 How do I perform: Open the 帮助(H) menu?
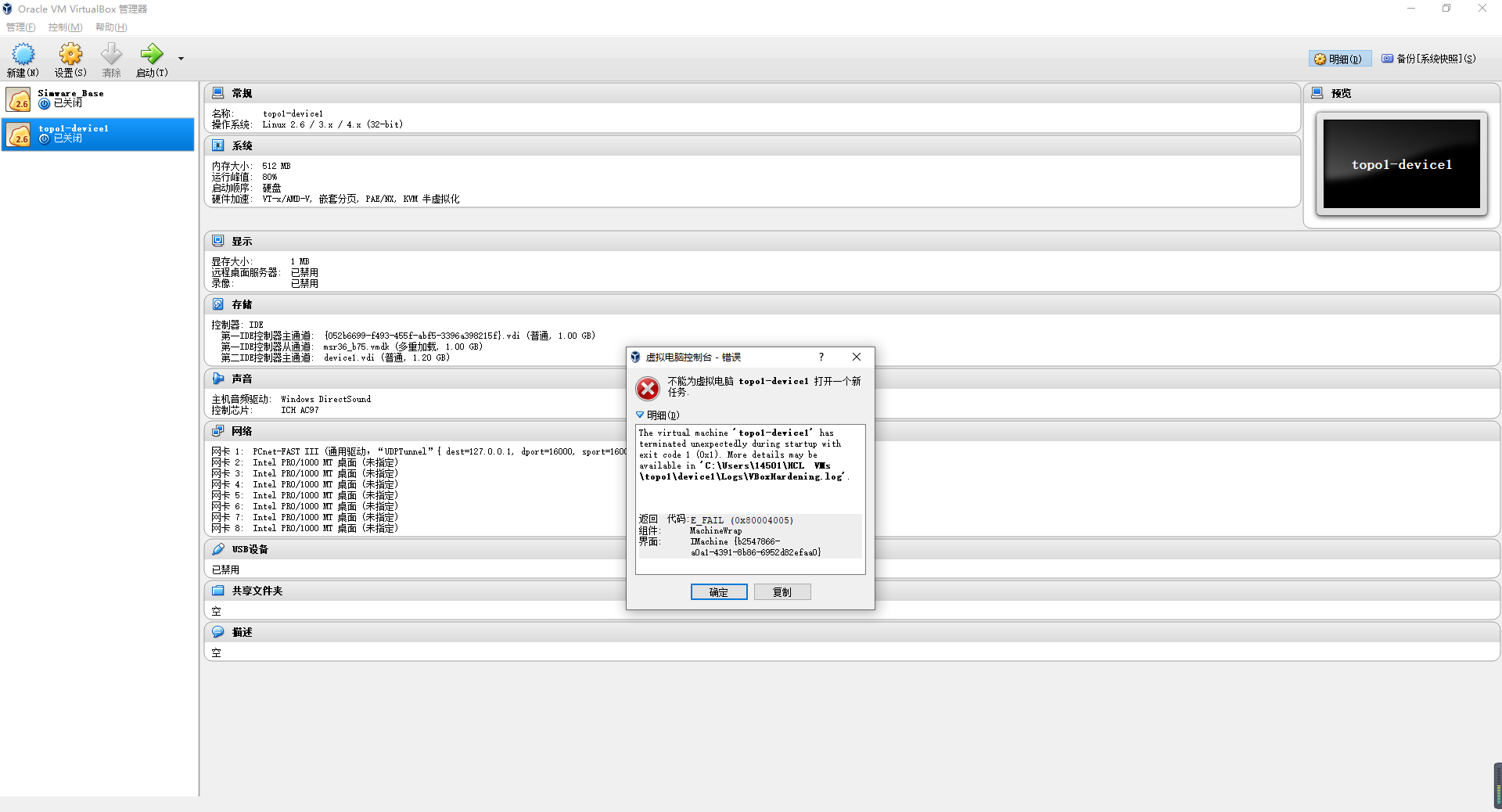(111, 27)
